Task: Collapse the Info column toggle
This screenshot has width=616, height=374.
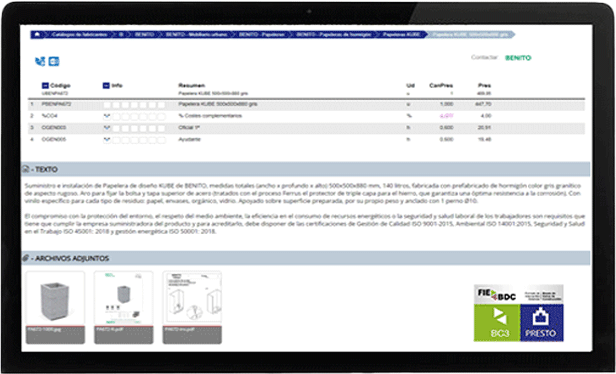Action: pos(106,86)
